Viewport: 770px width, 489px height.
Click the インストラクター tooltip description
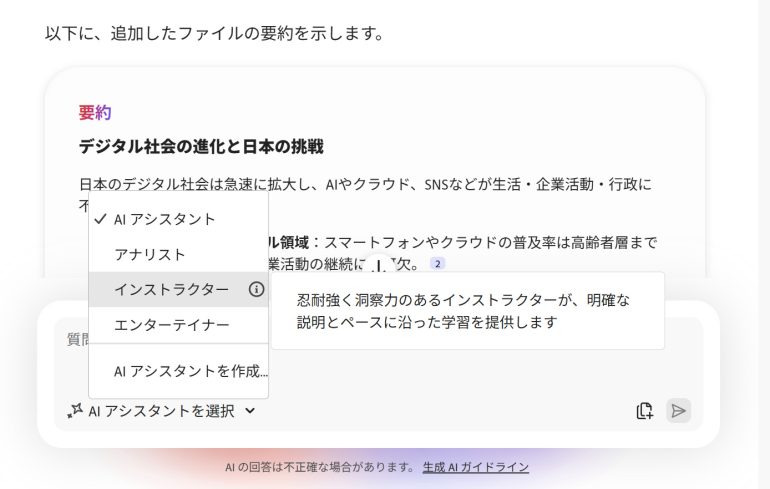466,310
